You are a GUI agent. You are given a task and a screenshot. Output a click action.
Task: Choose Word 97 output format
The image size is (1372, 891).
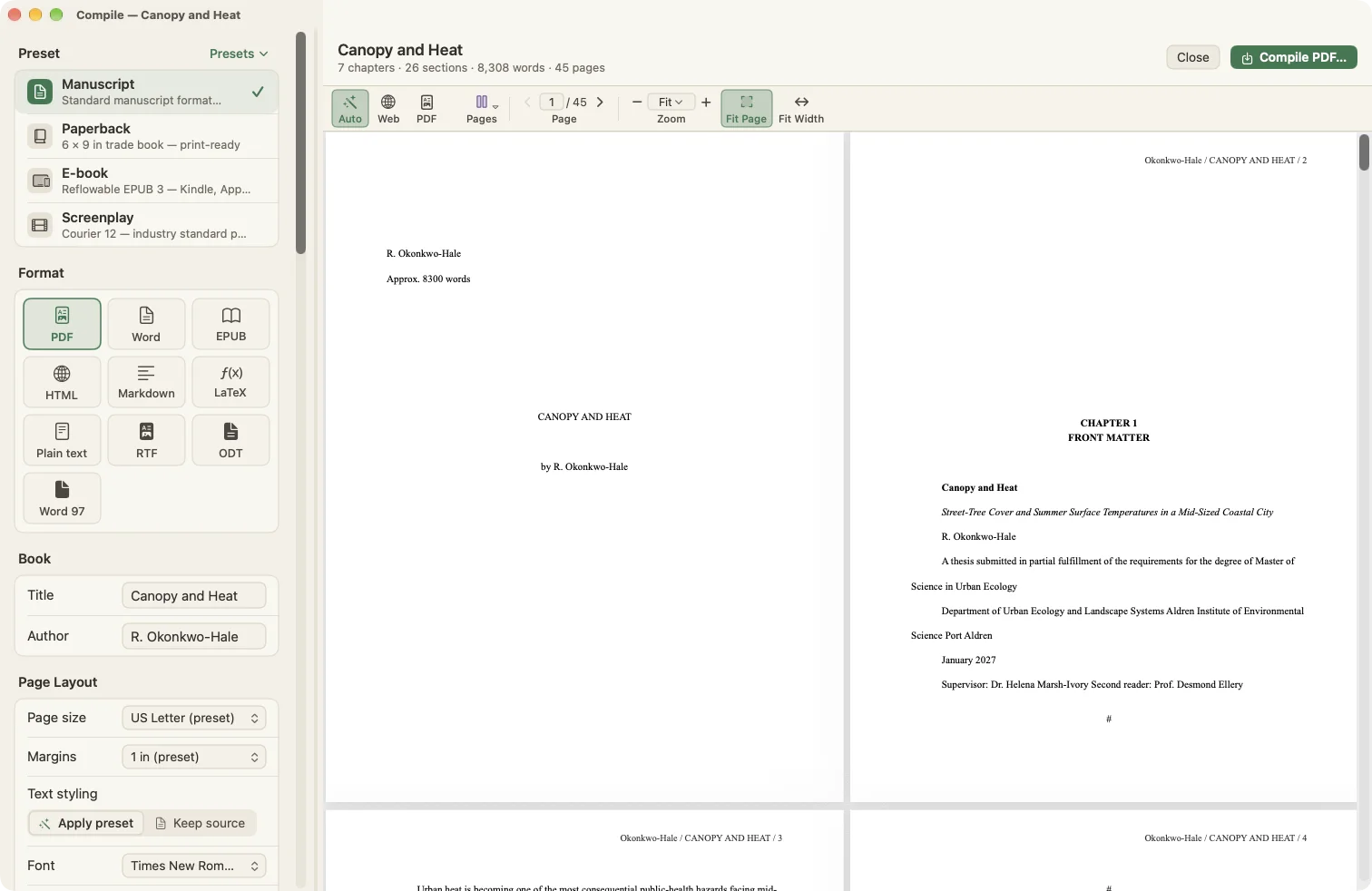(62, 498)
